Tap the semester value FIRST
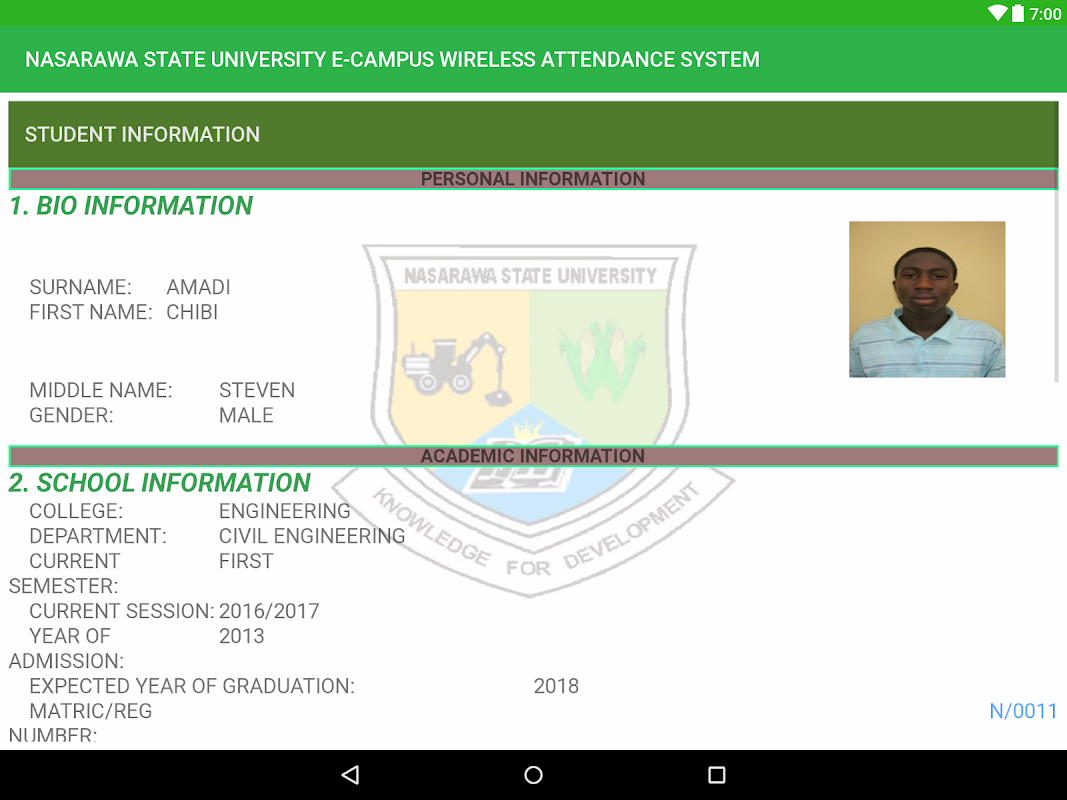Image resolution: width=1067 pixels, height=800 pixels. (x=246, y=561)
